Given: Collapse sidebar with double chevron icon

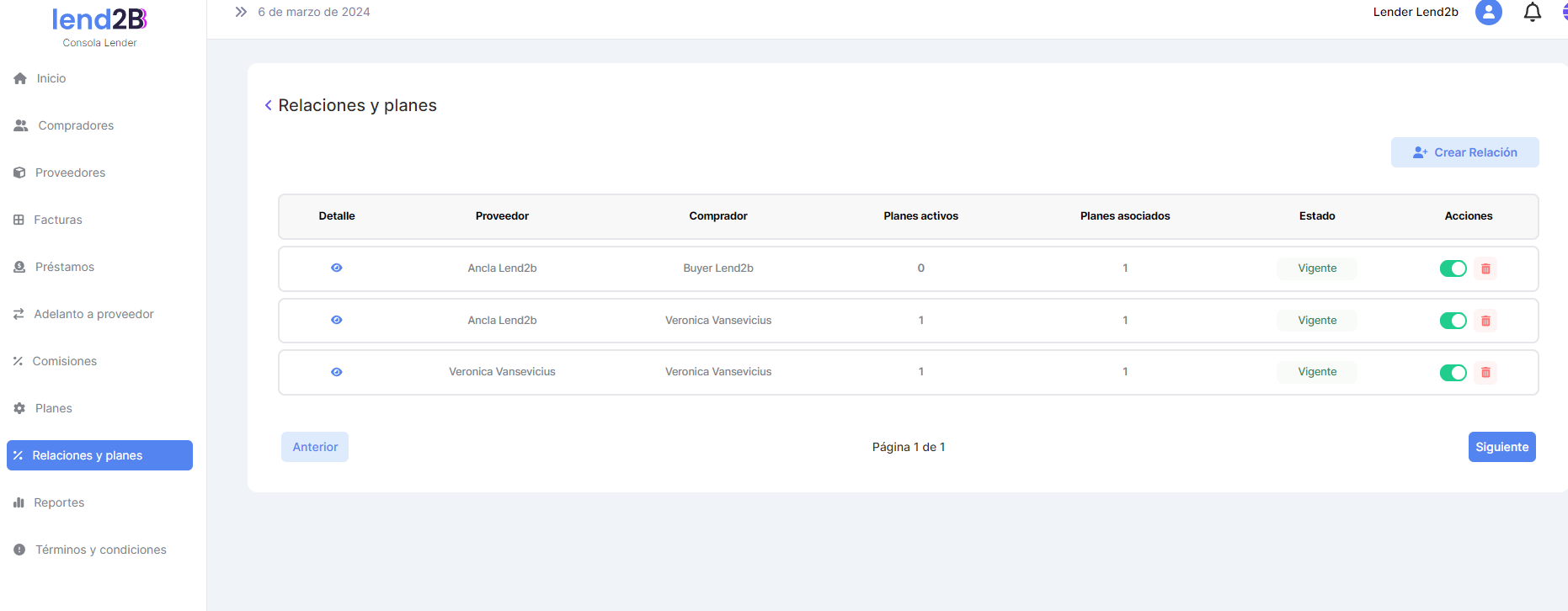Looking at the screenshot, I should tap(241, 12).
